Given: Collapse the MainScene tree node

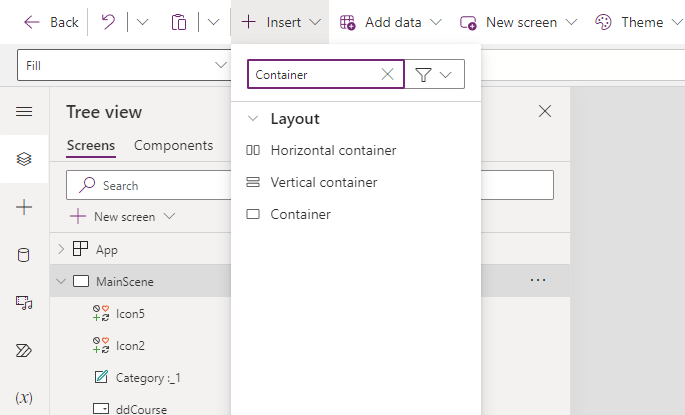Looking at the screenshot, I should tap(61, 281).
